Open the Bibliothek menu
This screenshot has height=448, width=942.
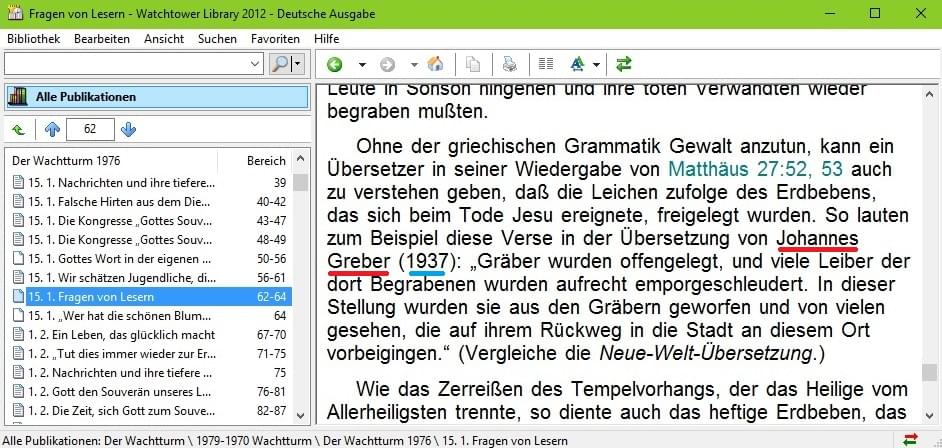[x=34, y=39]
